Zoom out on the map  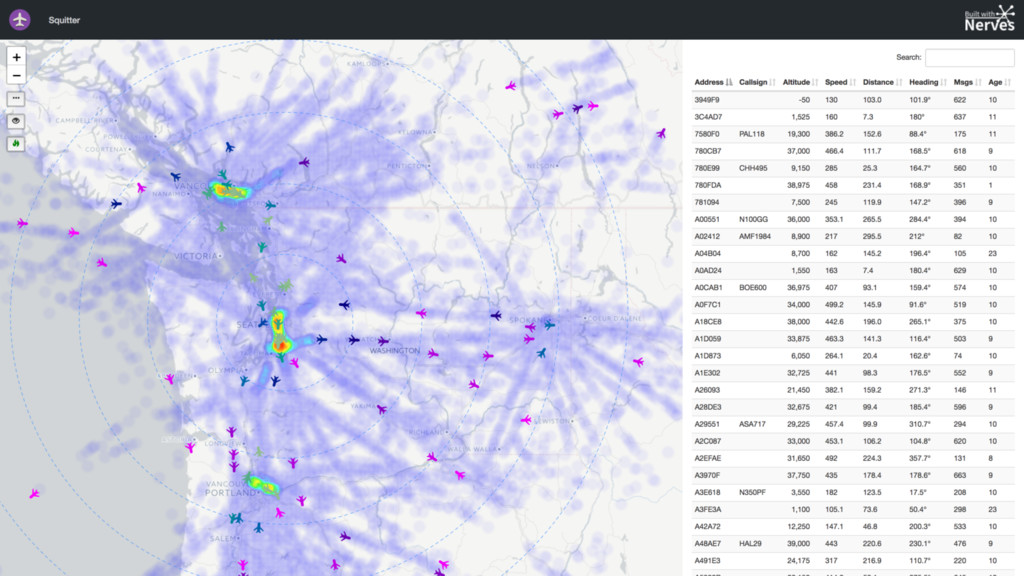click(x=16, y=75)
